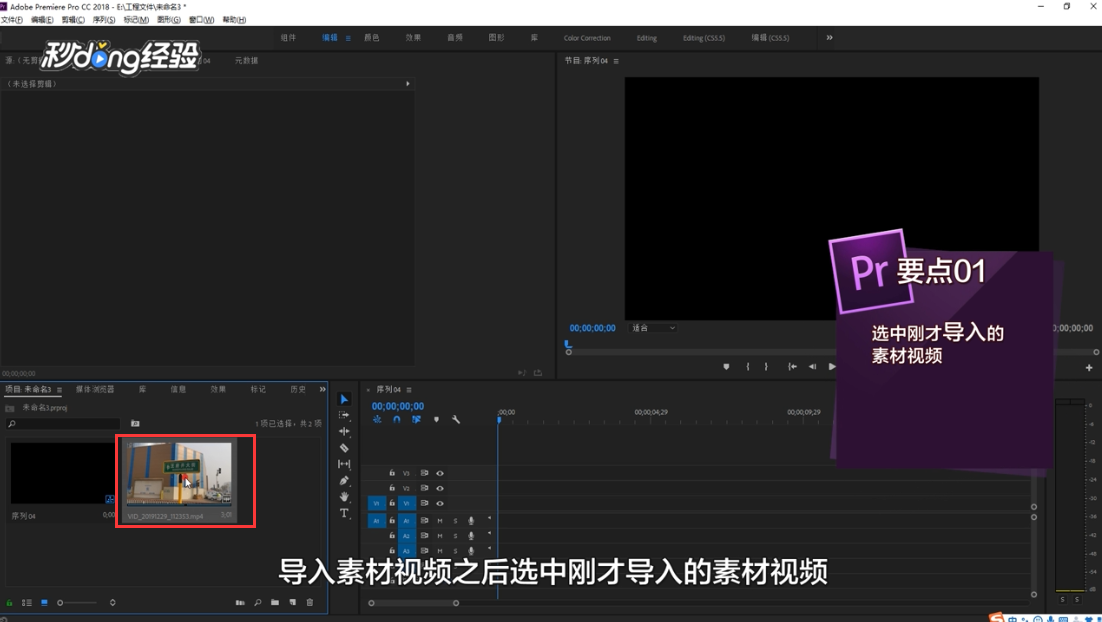
Task: Toggle lock on track V3
Action: click(x=391, y=473)
